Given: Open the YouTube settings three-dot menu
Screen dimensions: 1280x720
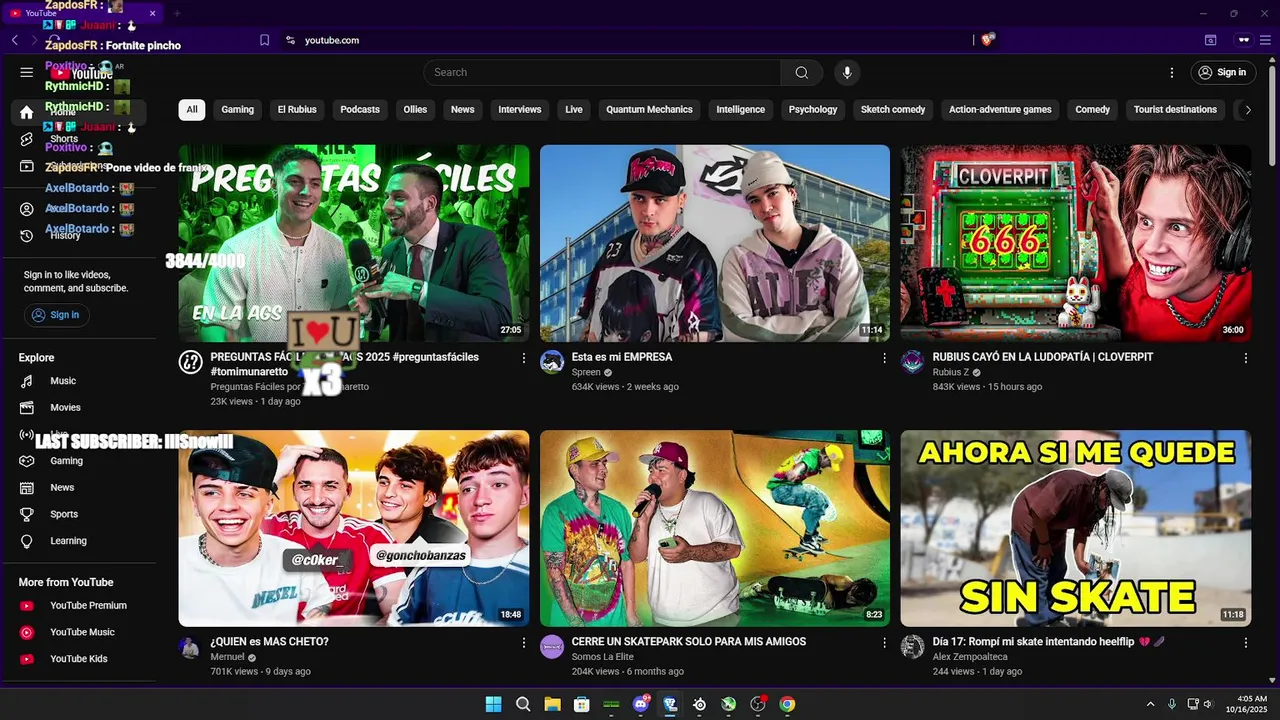Looking at the screenshot, I should pyautogui.click(x=1172, y=72).
